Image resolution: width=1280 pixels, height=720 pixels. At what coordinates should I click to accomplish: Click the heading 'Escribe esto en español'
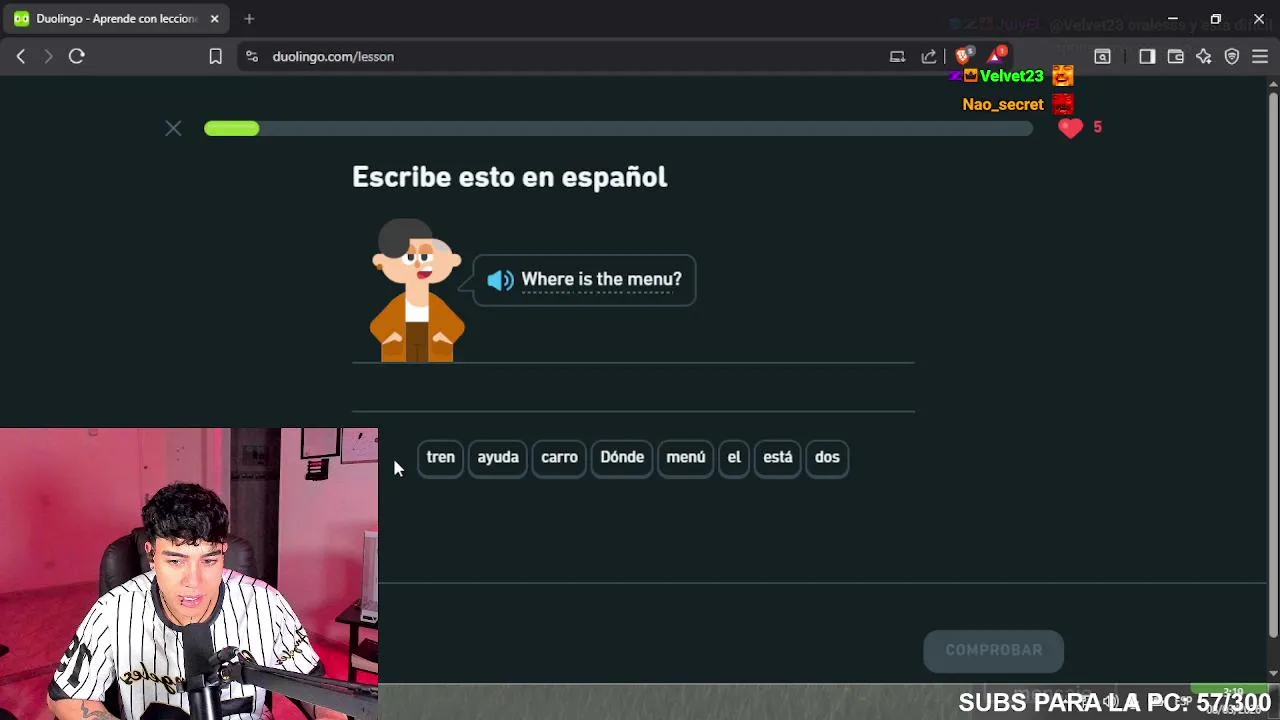[x=509, y=177]
